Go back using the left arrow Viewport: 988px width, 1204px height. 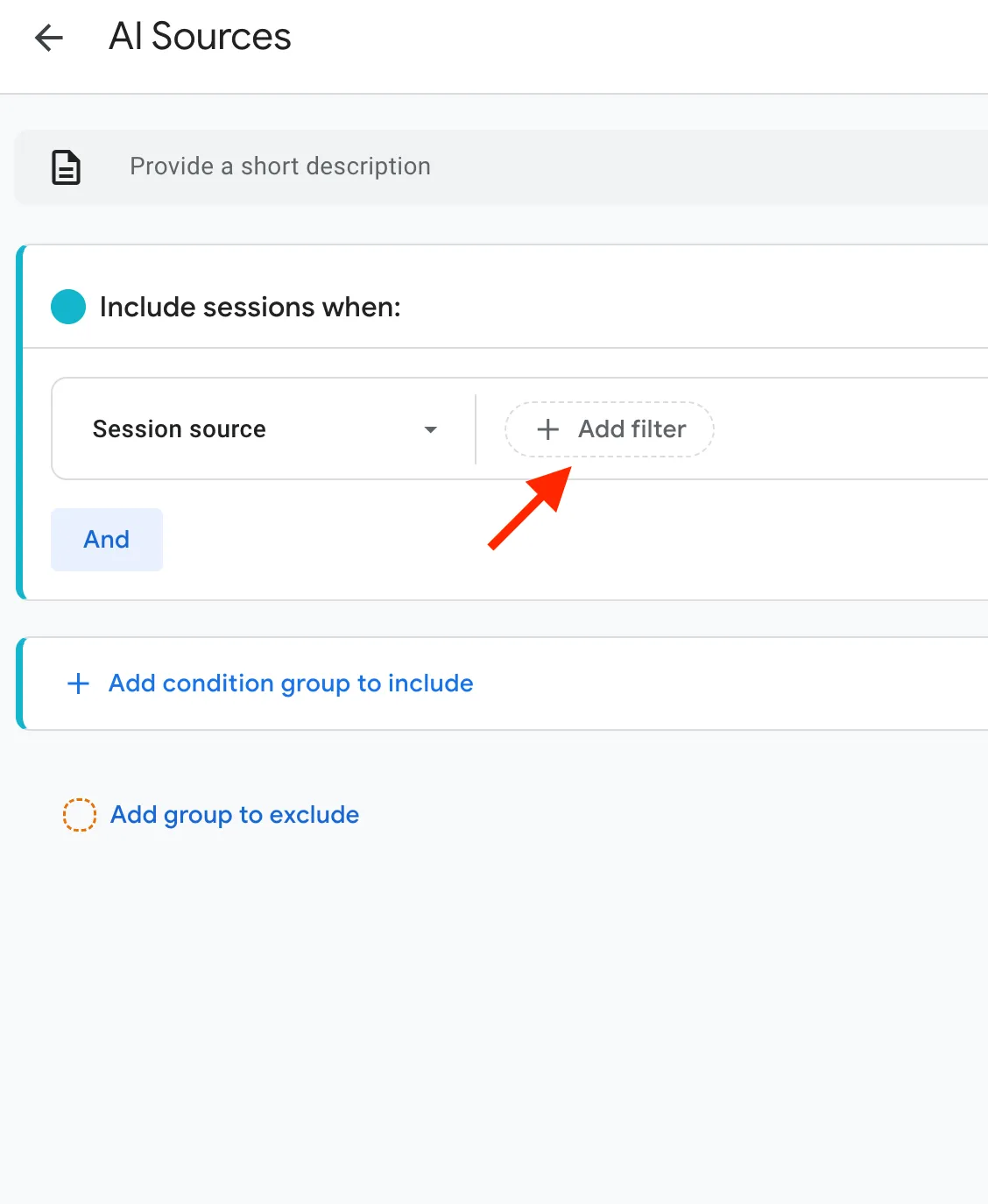49,38
